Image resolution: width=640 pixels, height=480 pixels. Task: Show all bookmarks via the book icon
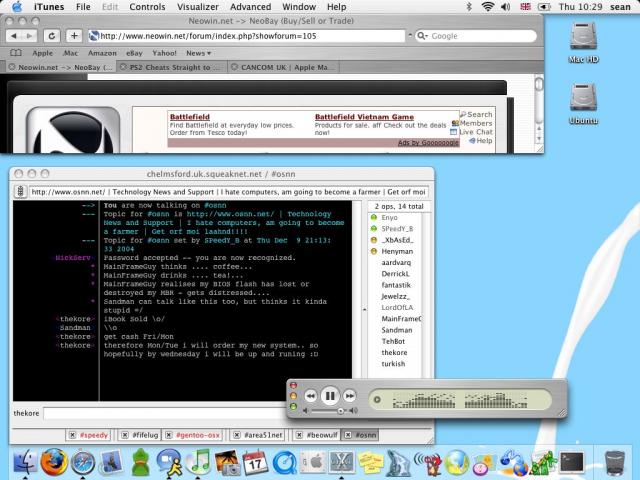(16, 53)
